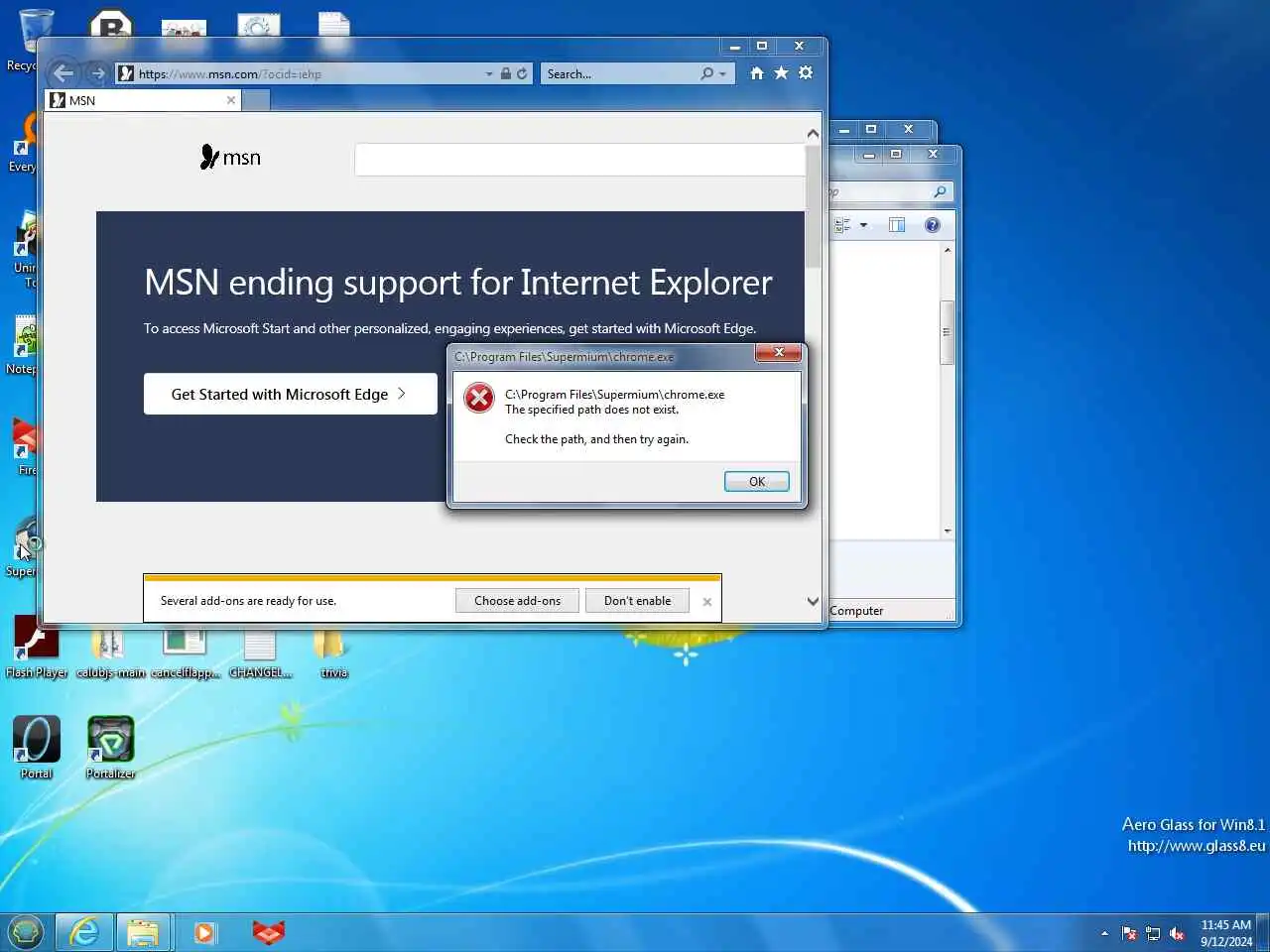Screen dimensions: 1270x952
Task: Click the search magnifier in Explorer window
Action: (940, 191)
